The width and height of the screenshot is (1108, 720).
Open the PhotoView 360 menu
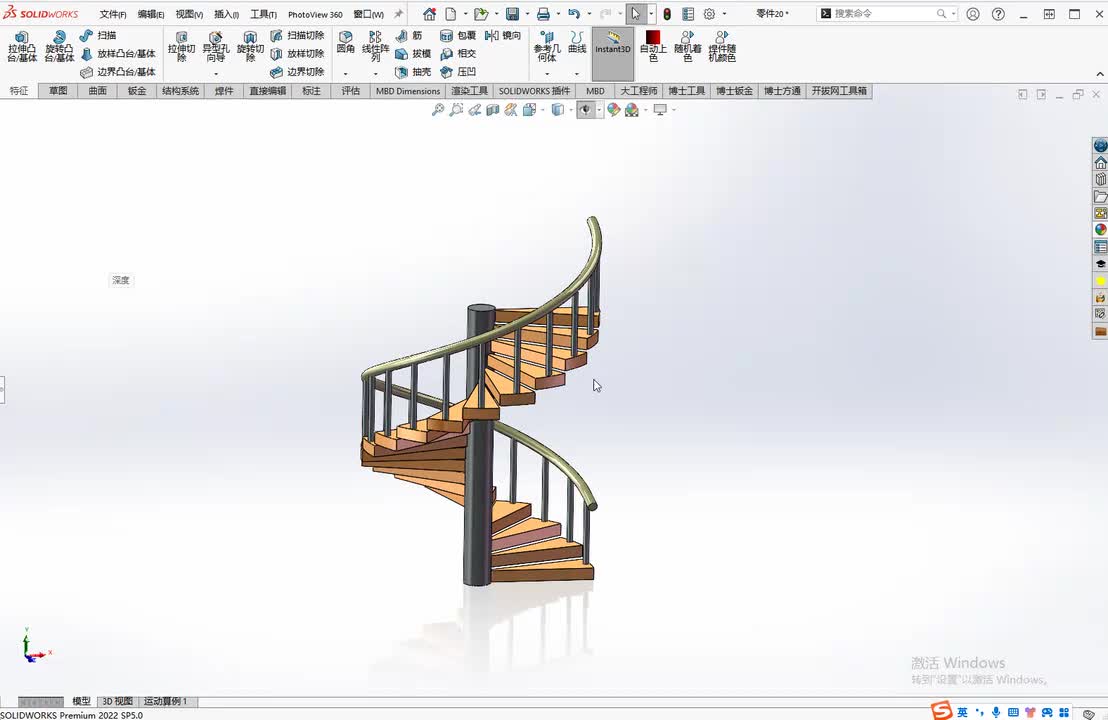(315, 14)
